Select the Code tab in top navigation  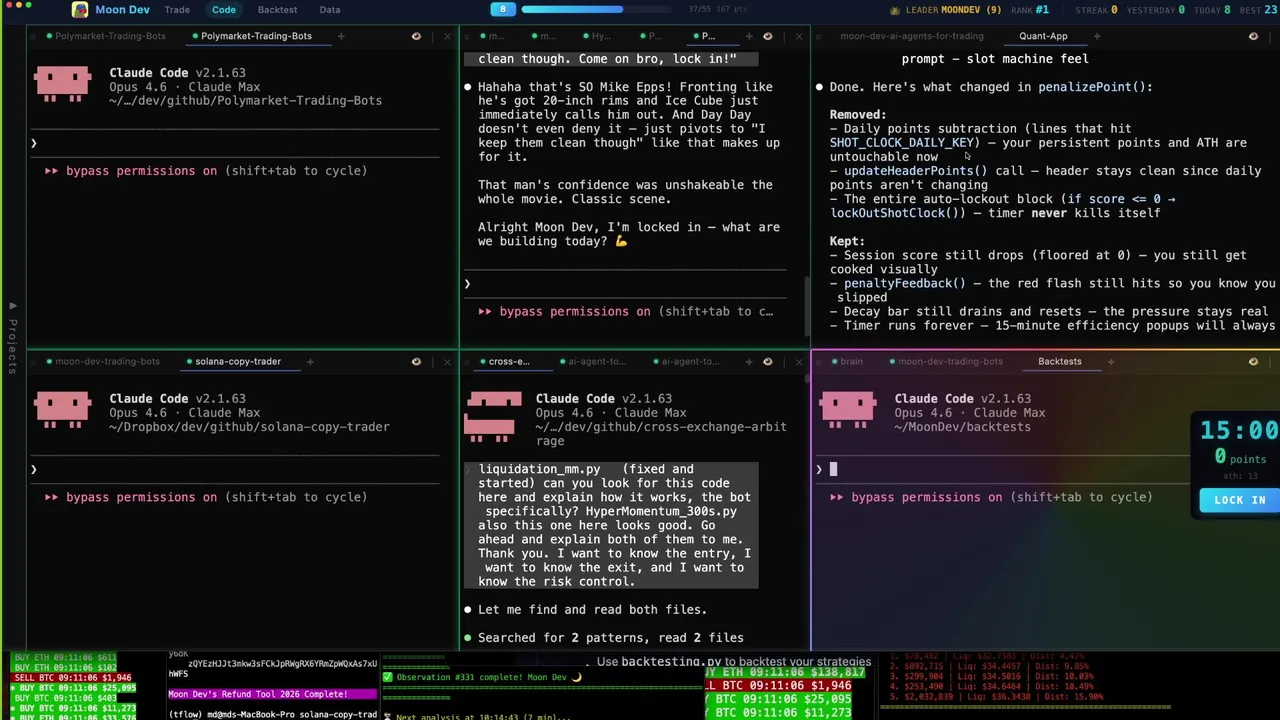coord(224,10)
